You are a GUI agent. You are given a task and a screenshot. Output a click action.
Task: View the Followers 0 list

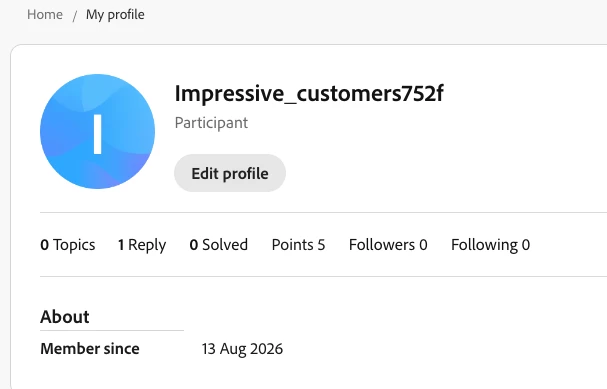pos(388,245)
